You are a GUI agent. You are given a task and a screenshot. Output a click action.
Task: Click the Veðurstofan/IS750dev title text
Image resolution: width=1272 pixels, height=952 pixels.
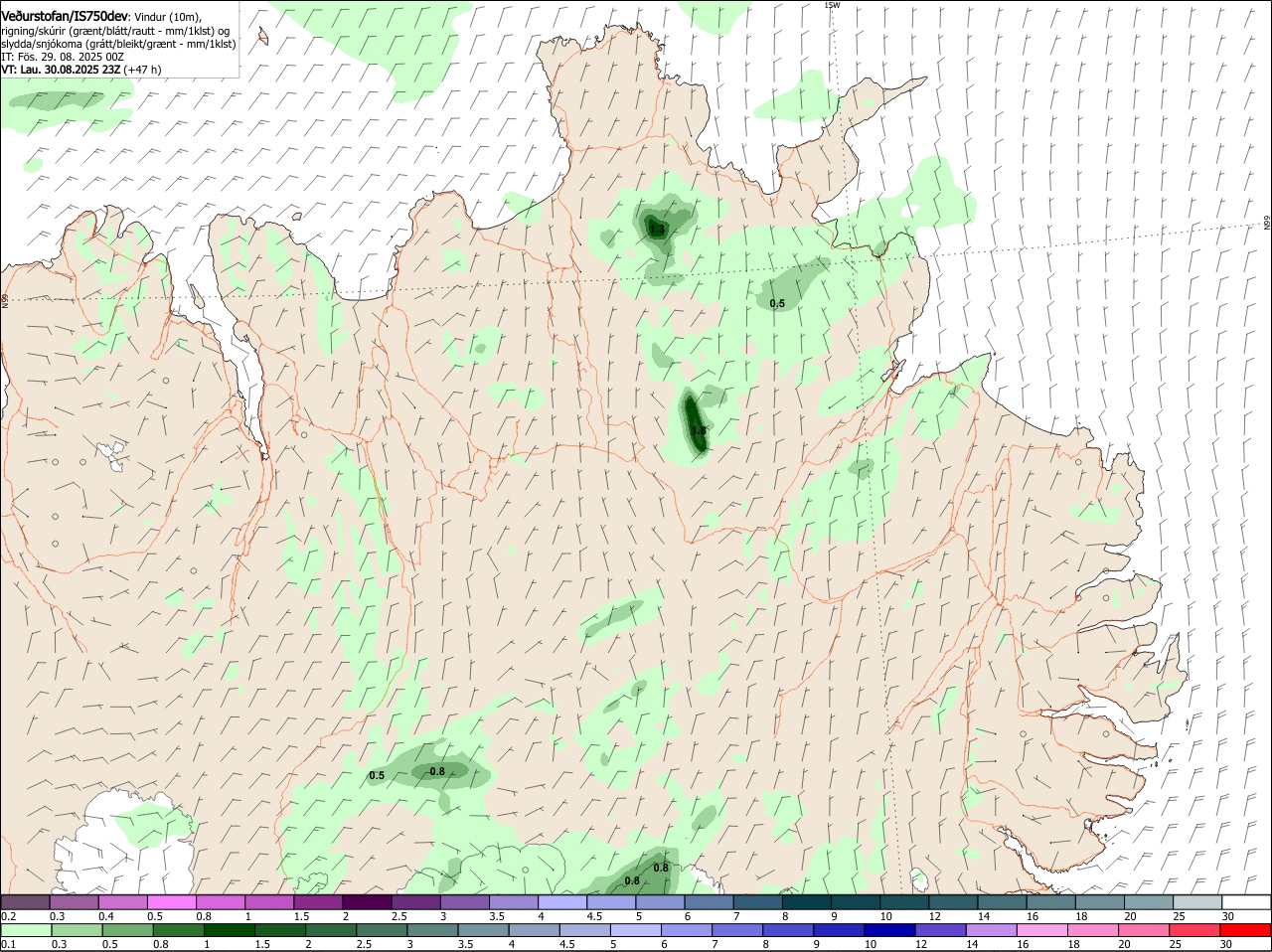tap(65, 17)
